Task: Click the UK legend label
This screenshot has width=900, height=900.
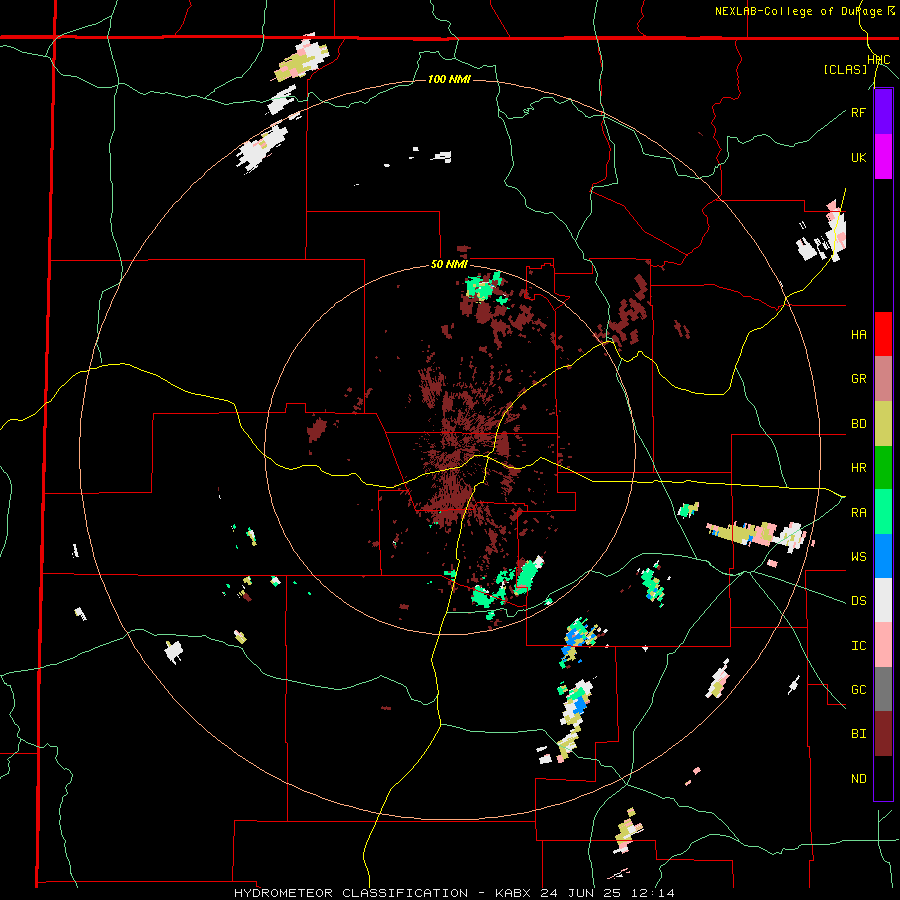Action: 858,157
